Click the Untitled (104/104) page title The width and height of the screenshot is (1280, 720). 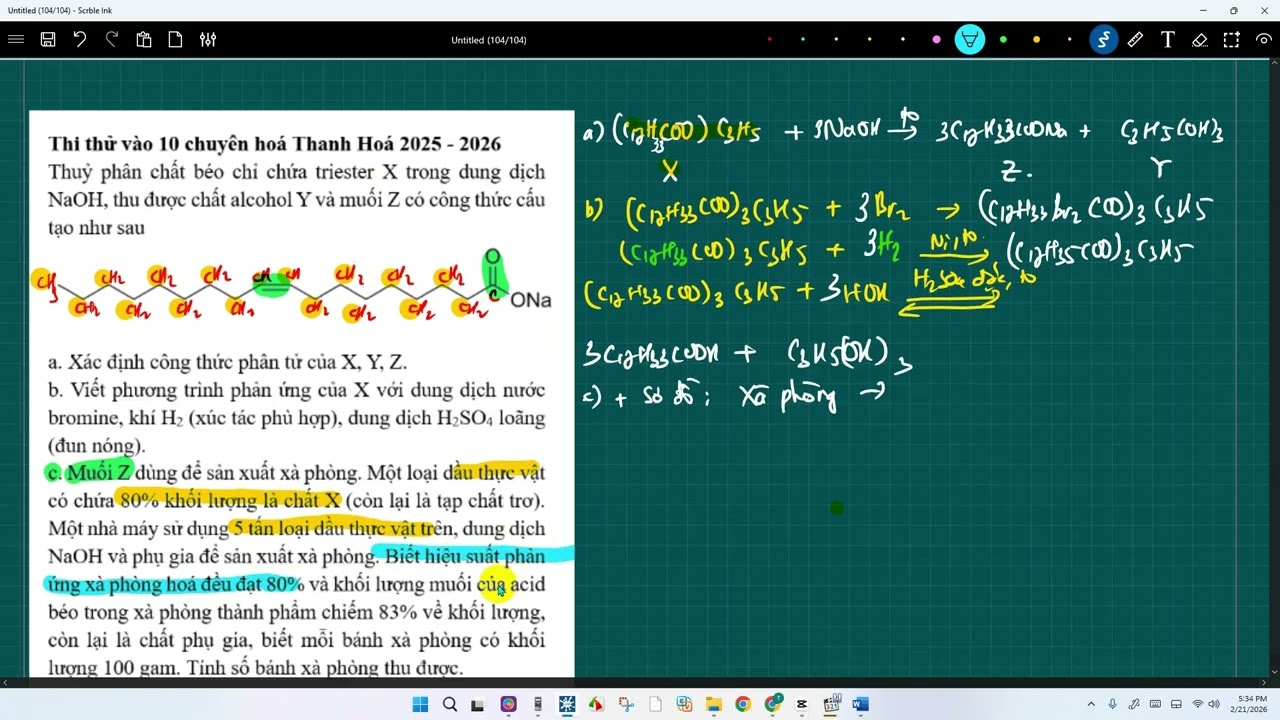coord(489,40)
